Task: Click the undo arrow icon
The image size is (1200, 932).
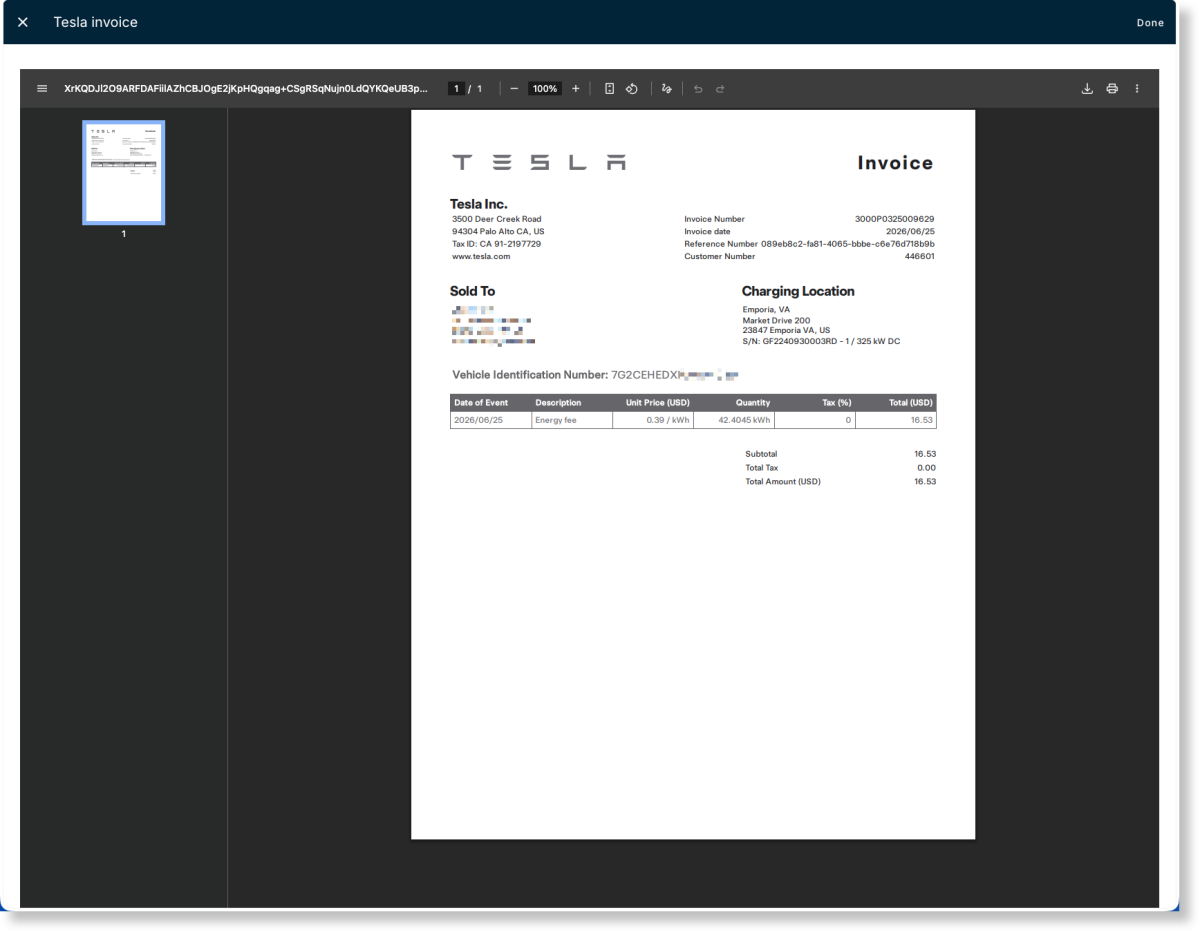Action: (698, 89)
